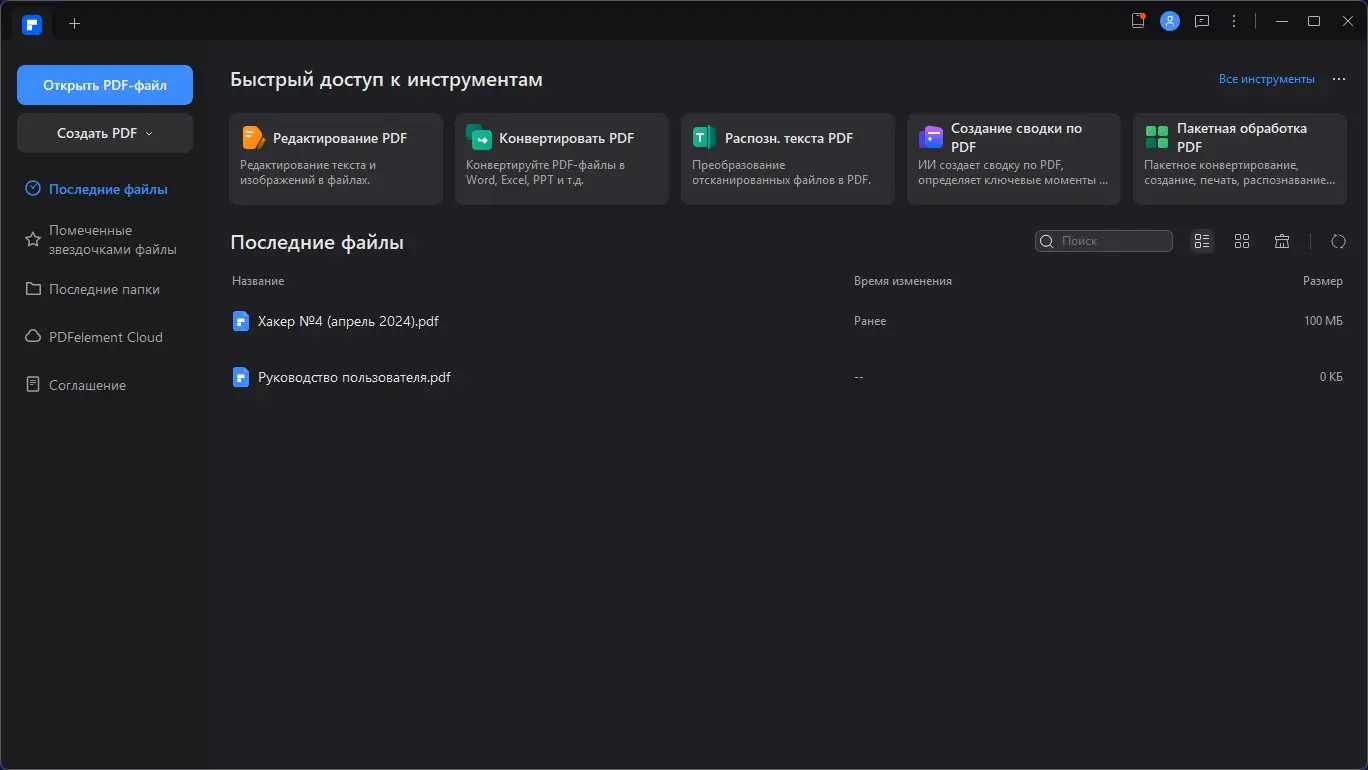This screenshot has height=770, width=1368.
Task: Open the Создать PDF dropdown
Action: coord(105,133)
